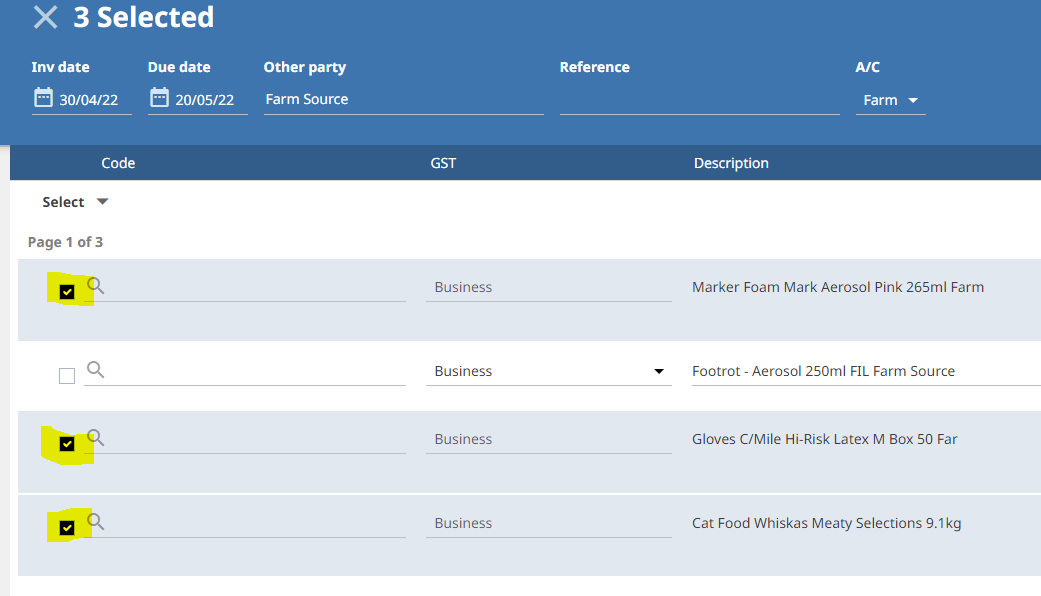Tick the Footrot Aerosol row checkbox
The image size is (1041, 596).
coord(67,376)
